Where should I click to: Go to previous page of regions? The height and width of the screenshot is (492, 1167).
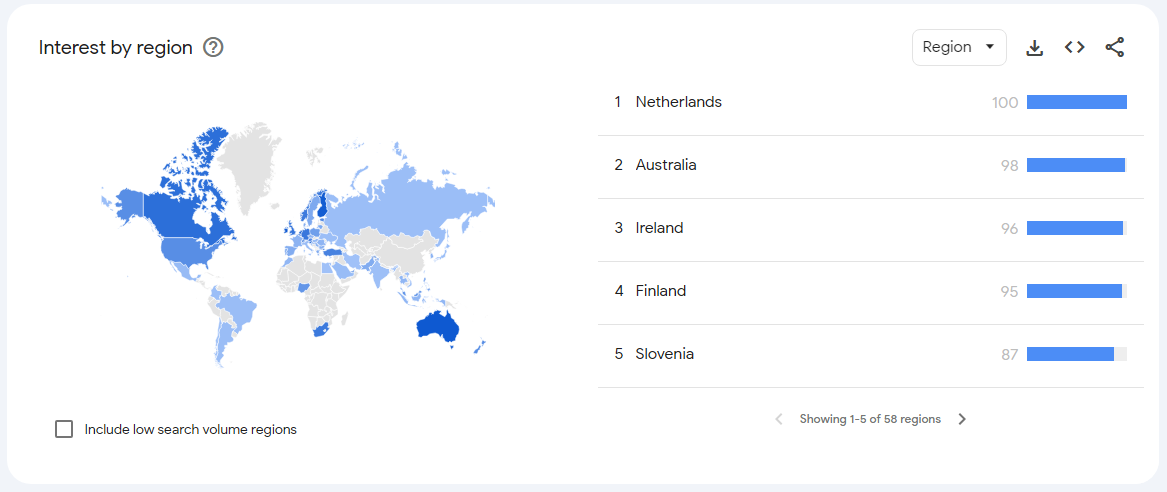point(779,420)
